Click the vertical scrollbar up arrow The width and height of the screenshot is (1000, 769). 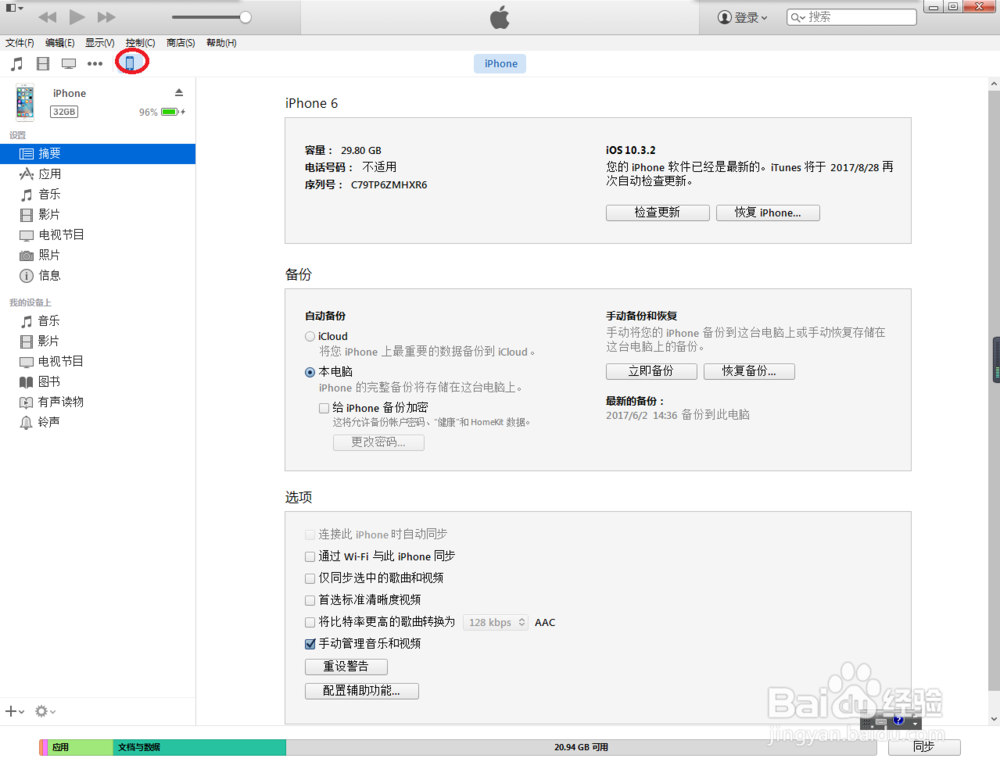(x=994, y=84)
